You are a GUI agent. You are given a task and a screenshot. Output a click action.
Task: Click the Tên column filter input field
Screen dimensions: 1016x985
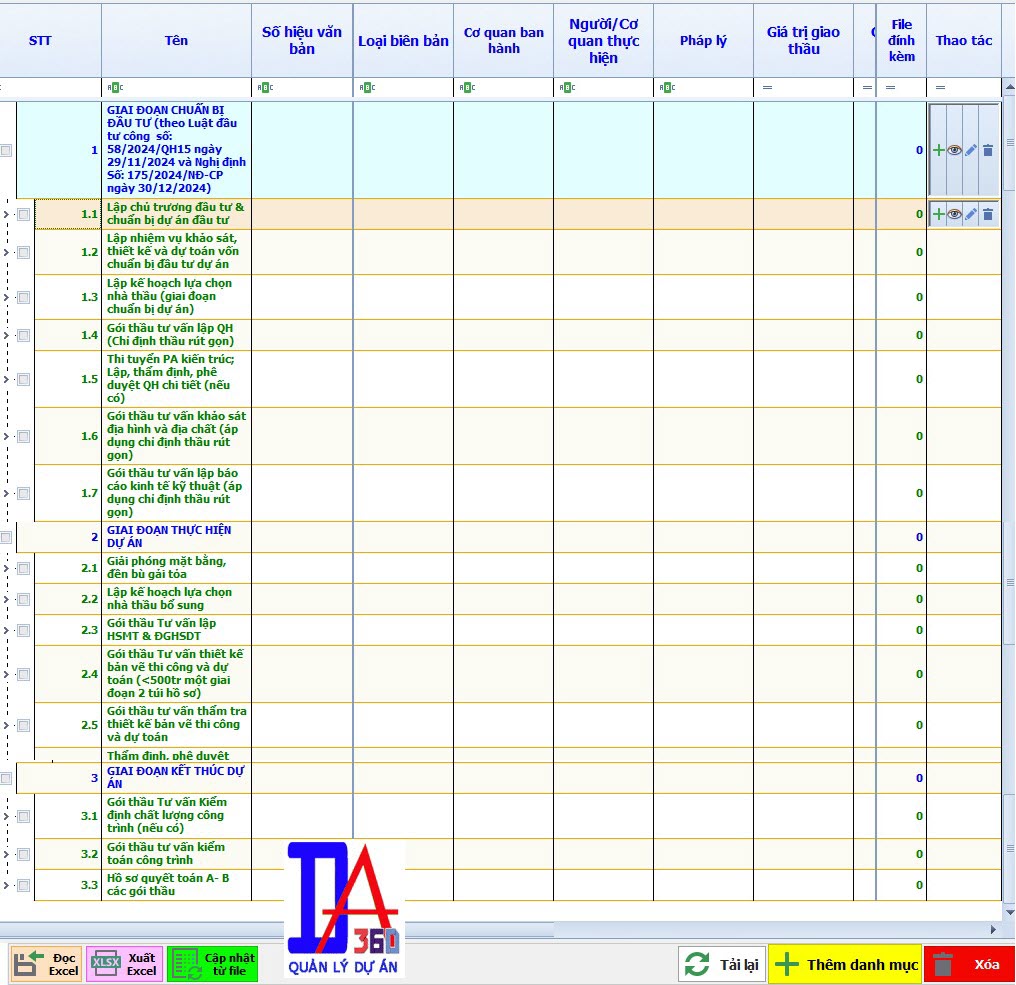pyautogui.click(x=185, y=88)
